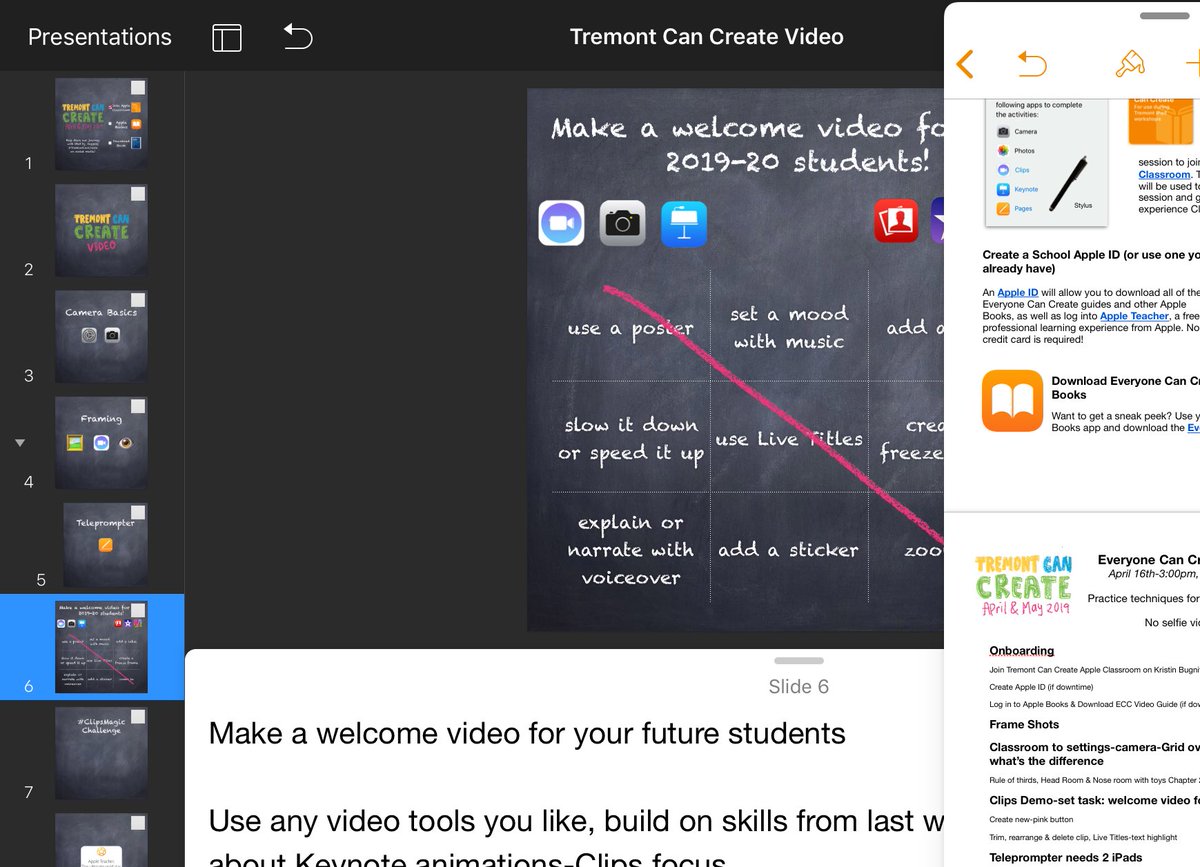This screenshot has width=1200, height=867.
Task: Tap 'Frame Shots' heading in Pages document
Action: coord(1024,724)
